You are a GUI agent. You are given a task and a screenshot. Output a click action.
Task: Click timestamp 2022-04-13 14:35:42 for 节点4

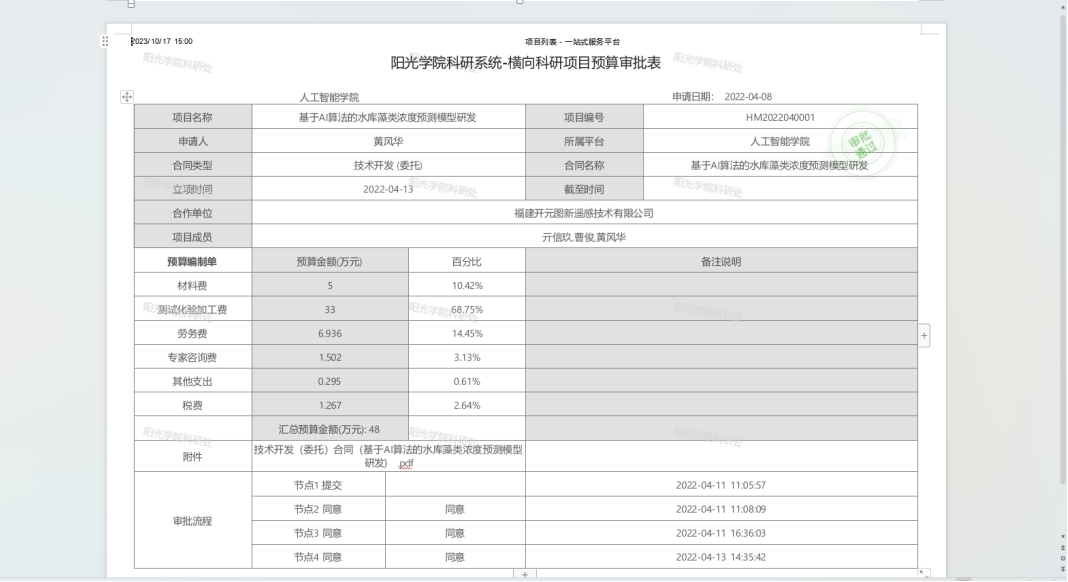(x=721, y=557)
